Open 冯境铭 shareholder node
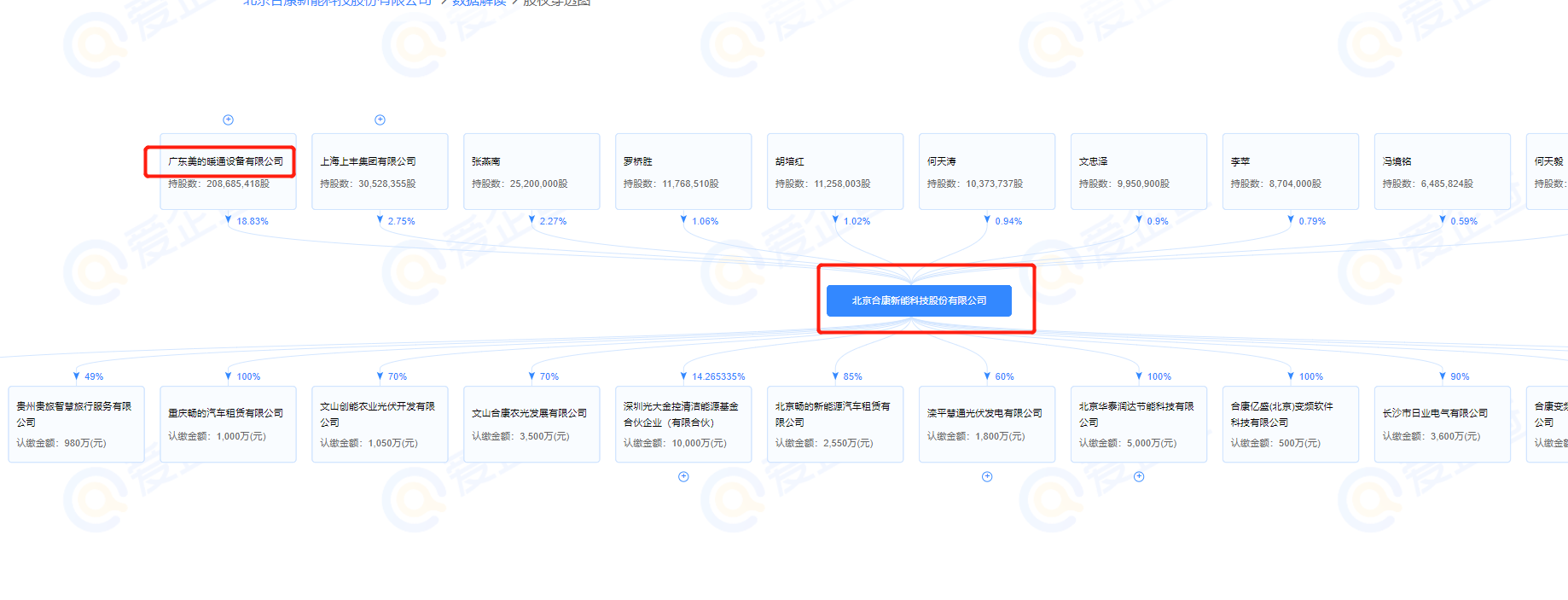Viewport: 1568px width, 600px height. coord(1443,172)
